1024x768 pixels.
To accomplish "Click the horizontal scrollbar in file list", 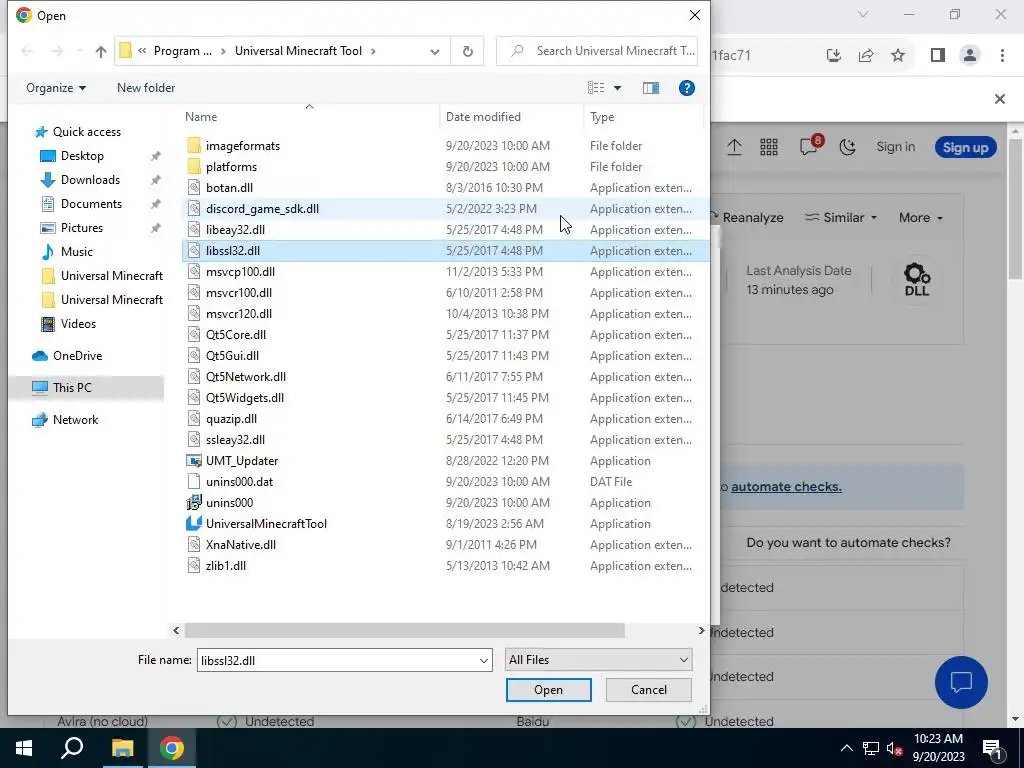I will [404, 630].
